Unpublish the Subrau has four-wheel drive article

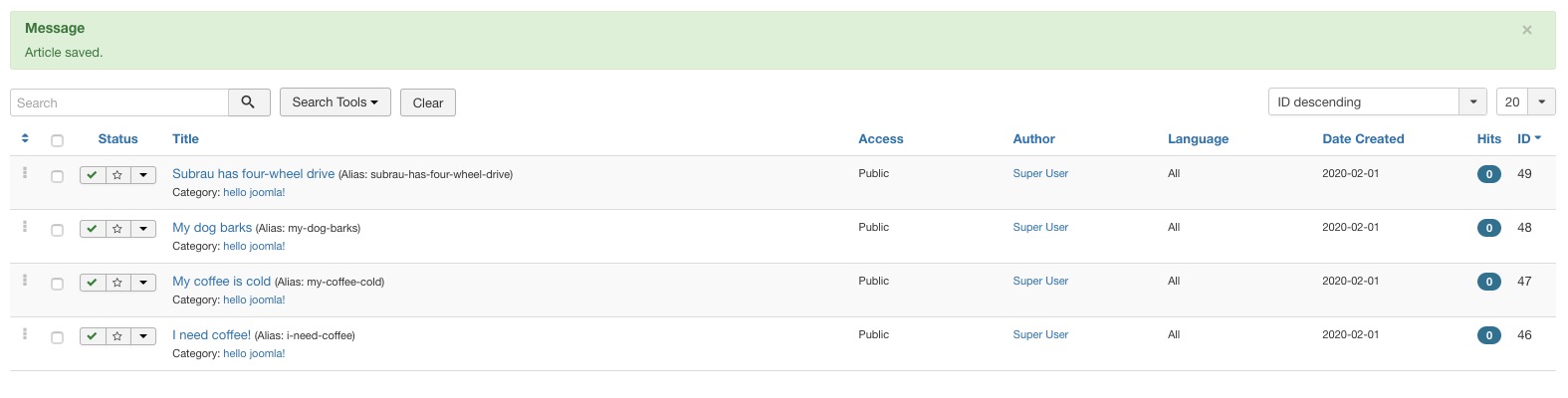click(x=93, y=175)
